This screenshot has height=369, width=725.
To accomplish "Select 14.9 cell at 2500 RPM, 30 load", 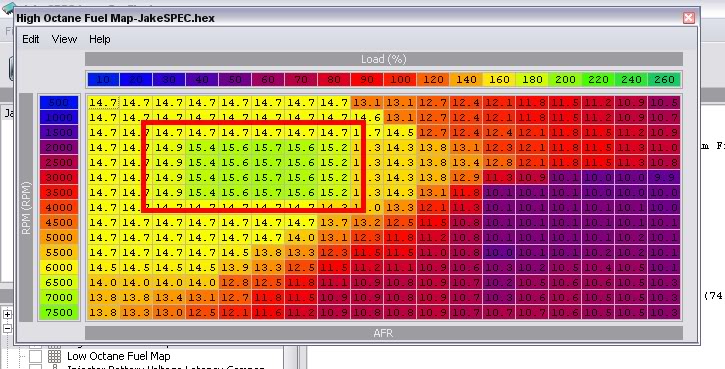I will click(x=169, y=162).
